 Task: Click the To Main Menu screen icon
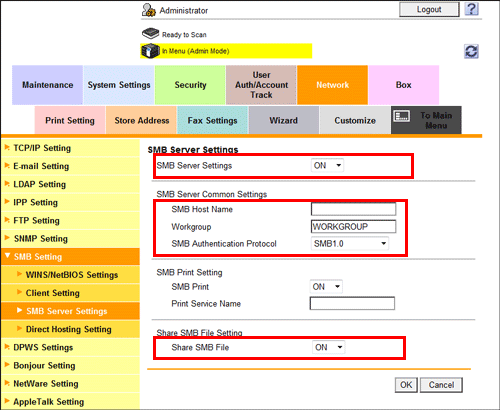click(x=402, y=116)
